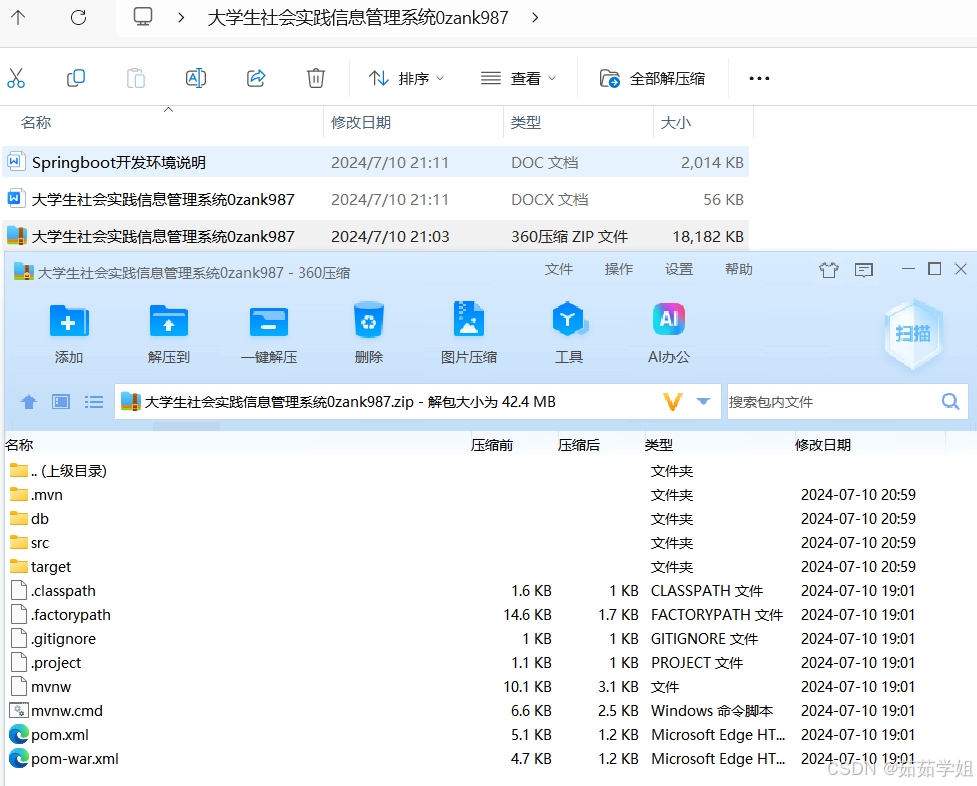Open the archive path dropdown arrow
Image resolution: width=977 pixels, height=786 pixels.
tap(703, 402)
